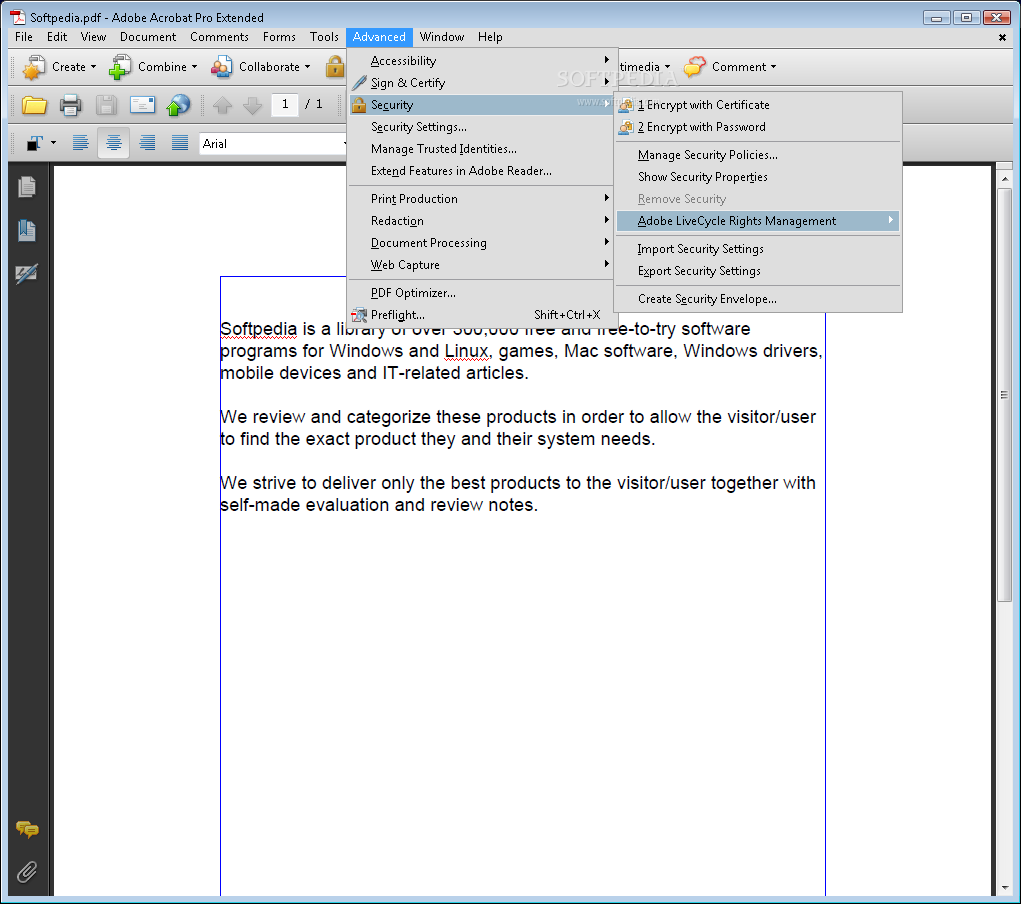Choose Import Security Settings

tap(758, 249)
